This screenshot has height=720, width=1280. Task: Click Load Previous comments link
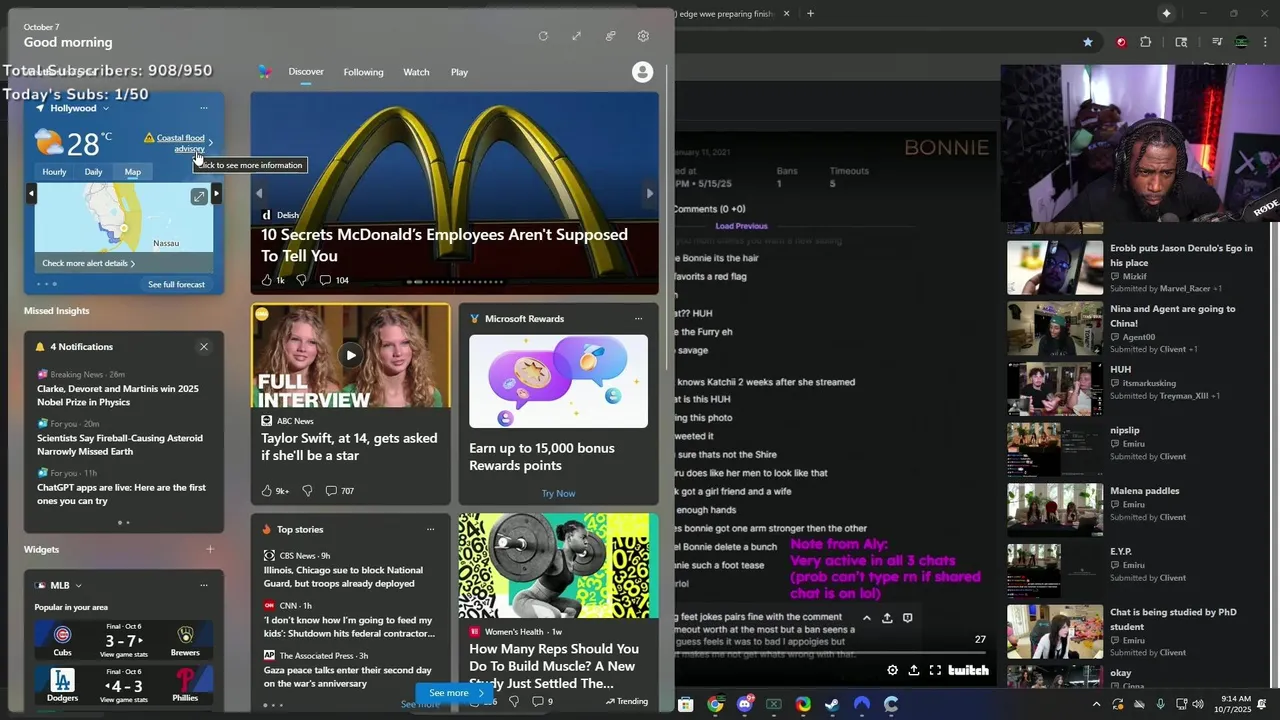[x=742, y=226]
